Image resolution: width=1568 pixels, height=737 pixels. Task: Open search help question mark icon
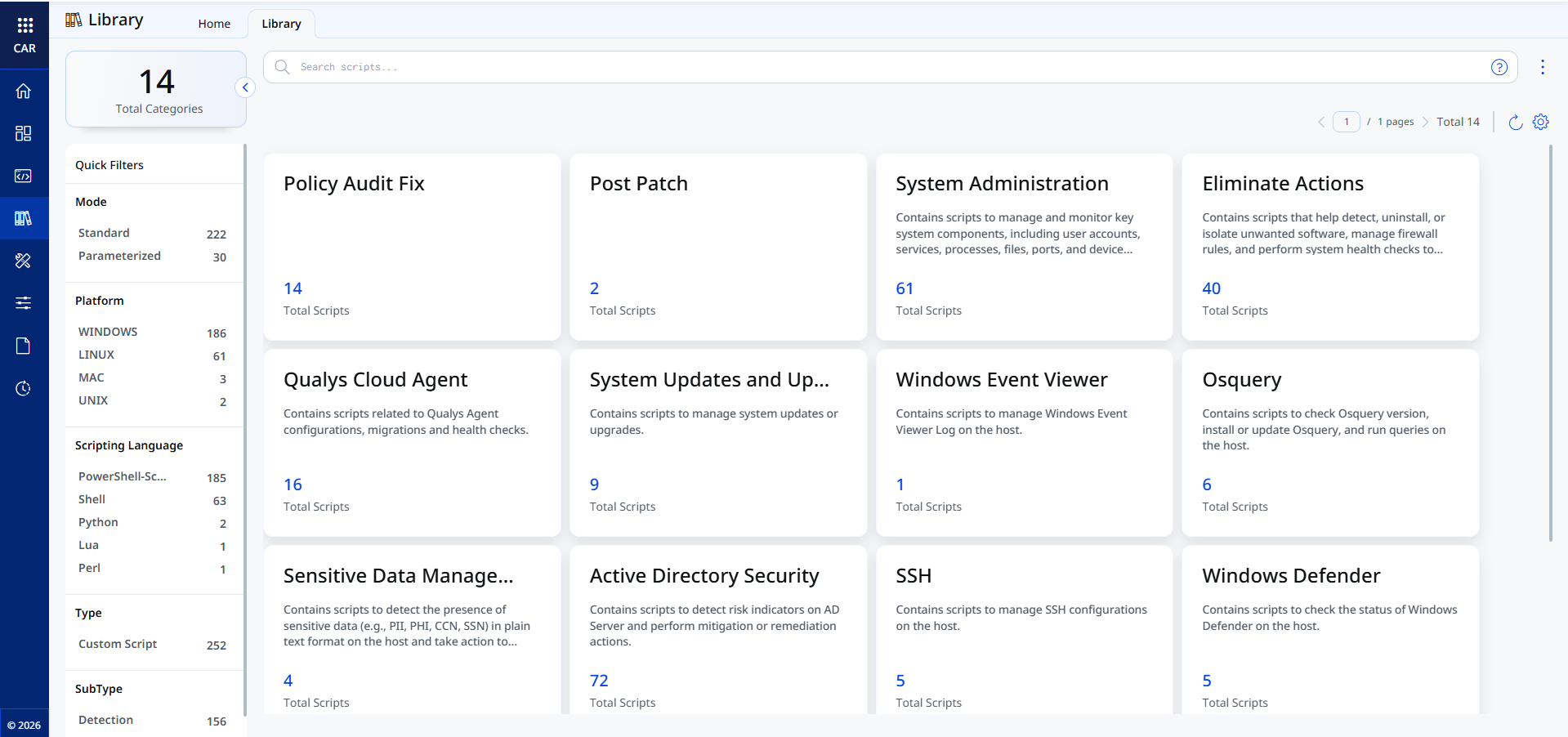(1499, 67)
